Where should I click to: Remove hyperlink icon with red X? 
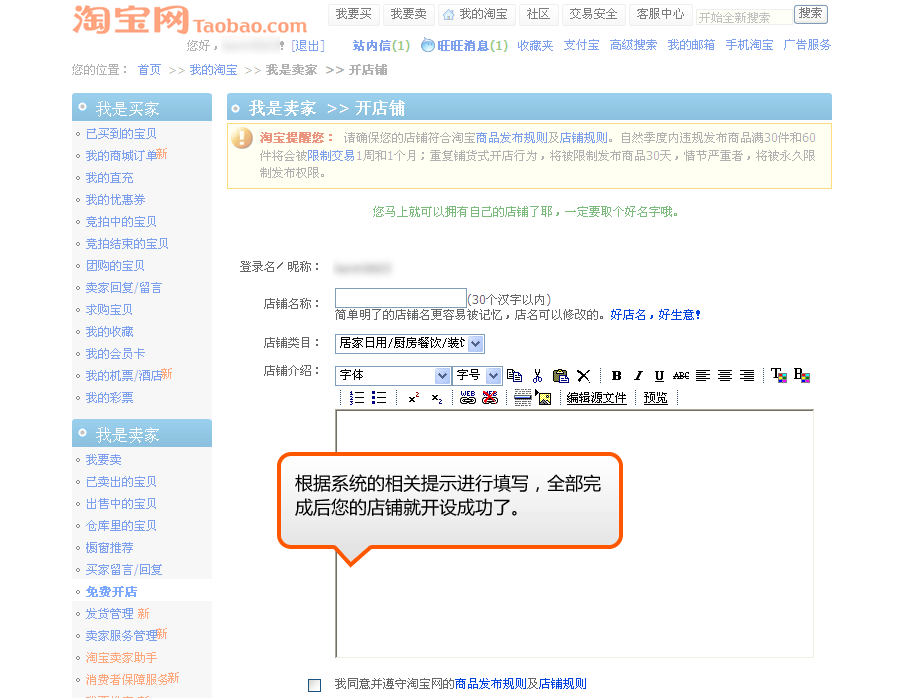pyautogui.click(x=490, y=397)
